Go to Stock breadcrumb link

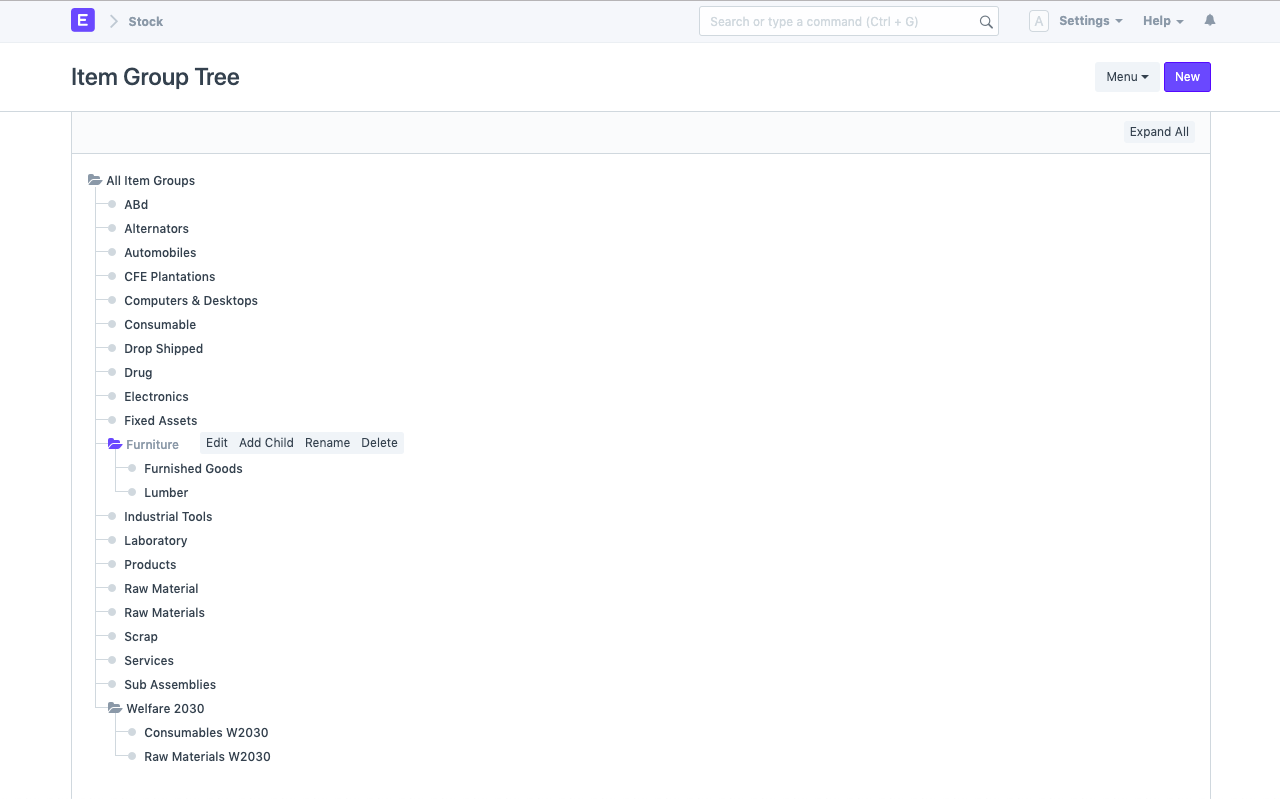tap(146, 21)
